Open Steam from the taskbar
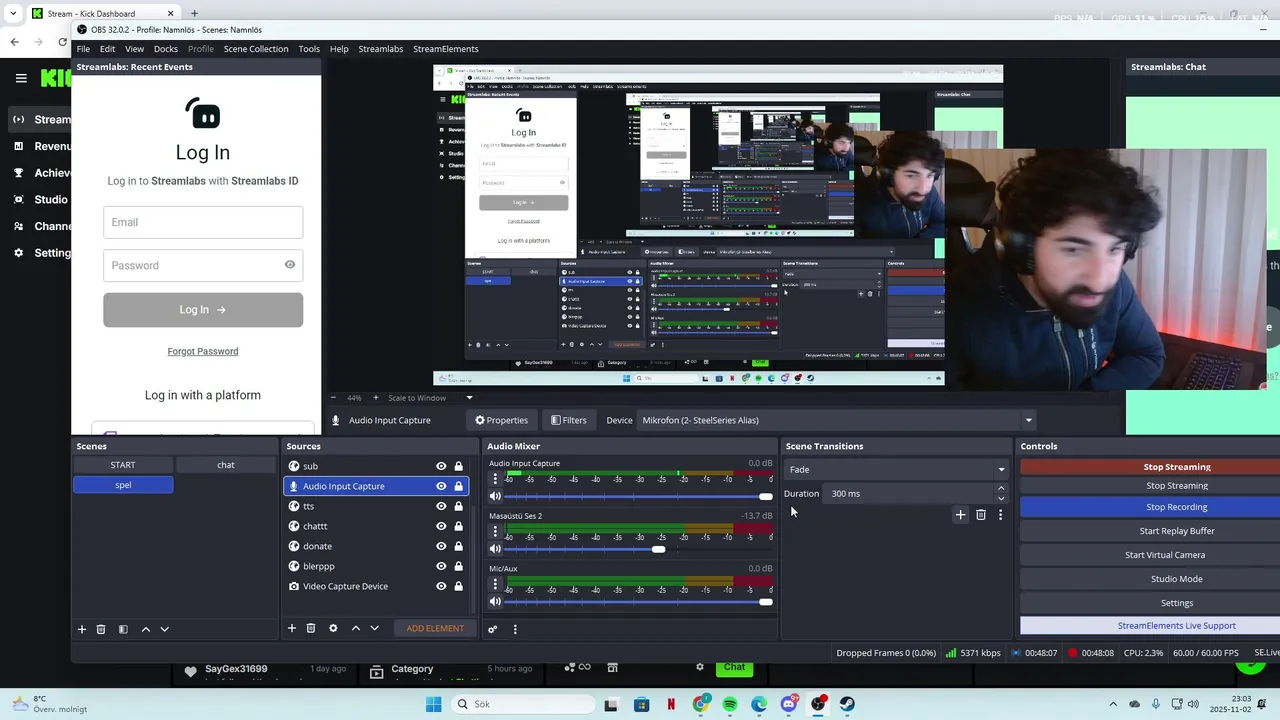This screenshot has height=720, width=1280. click(x=848, y=704)
